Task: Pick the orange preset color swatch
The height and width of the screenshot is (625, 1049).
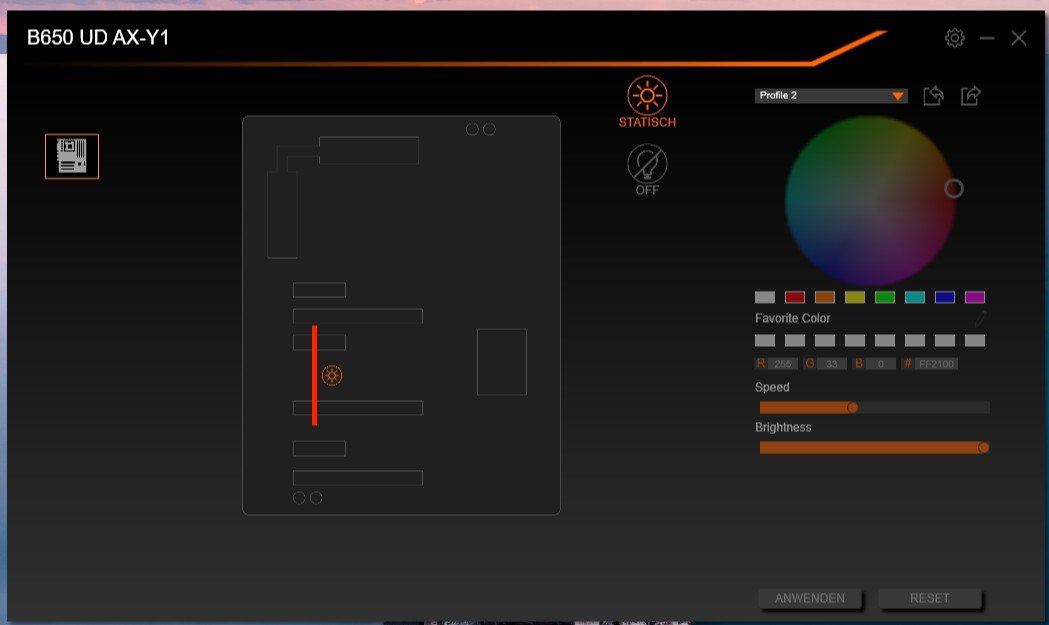Action: coord(825,297)
